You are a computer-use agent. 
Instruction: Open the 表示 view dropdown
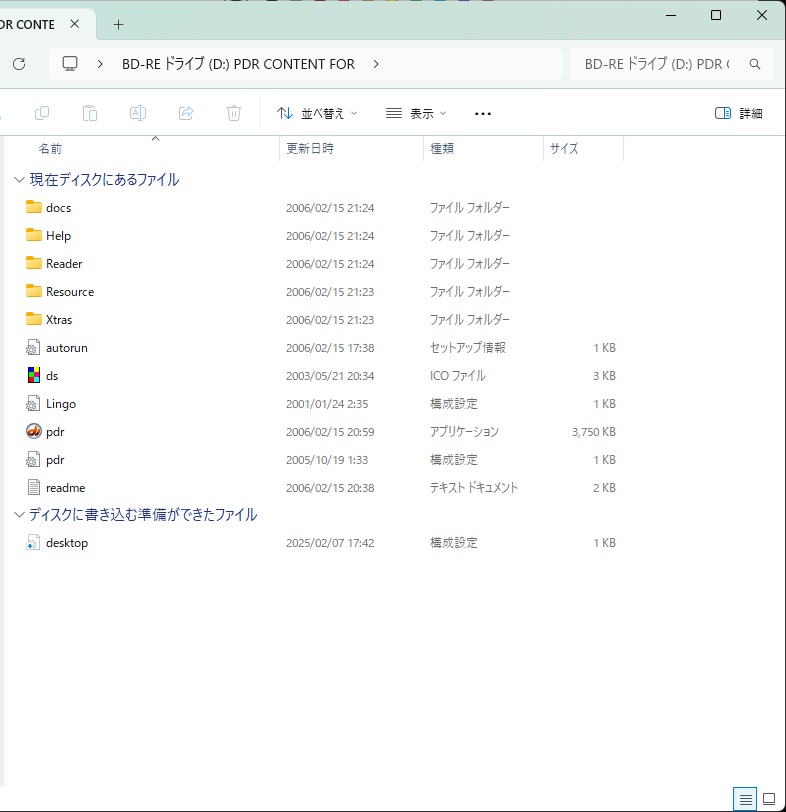tap(416, 113)
